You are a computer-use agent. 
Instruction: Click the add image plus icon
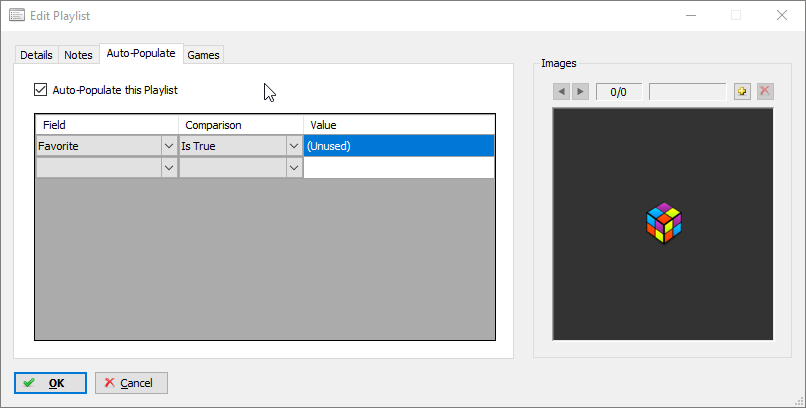pos(742,91)
